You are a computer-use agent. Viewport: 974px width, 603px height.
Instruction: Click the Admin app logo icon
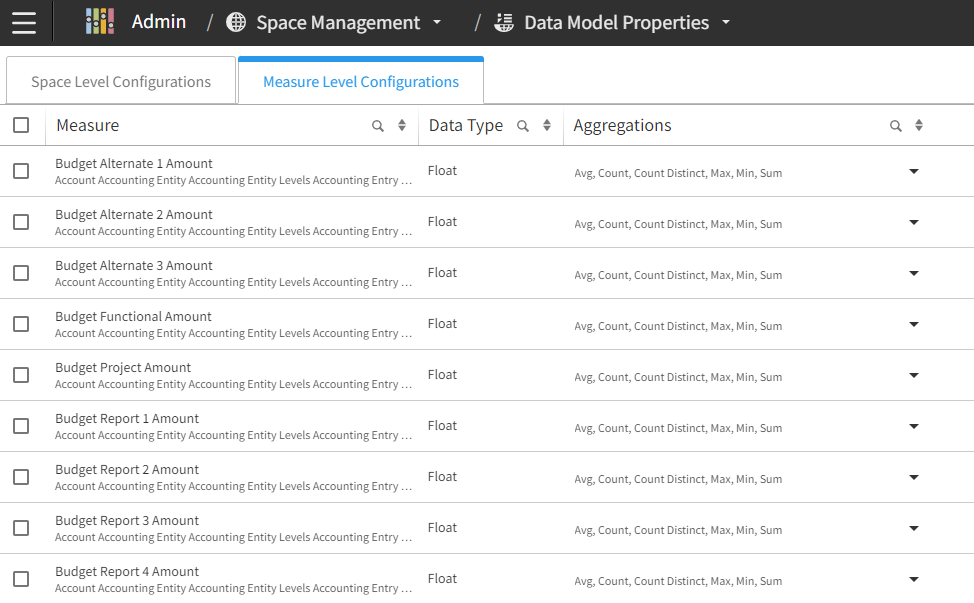click(x=99, y=22)
